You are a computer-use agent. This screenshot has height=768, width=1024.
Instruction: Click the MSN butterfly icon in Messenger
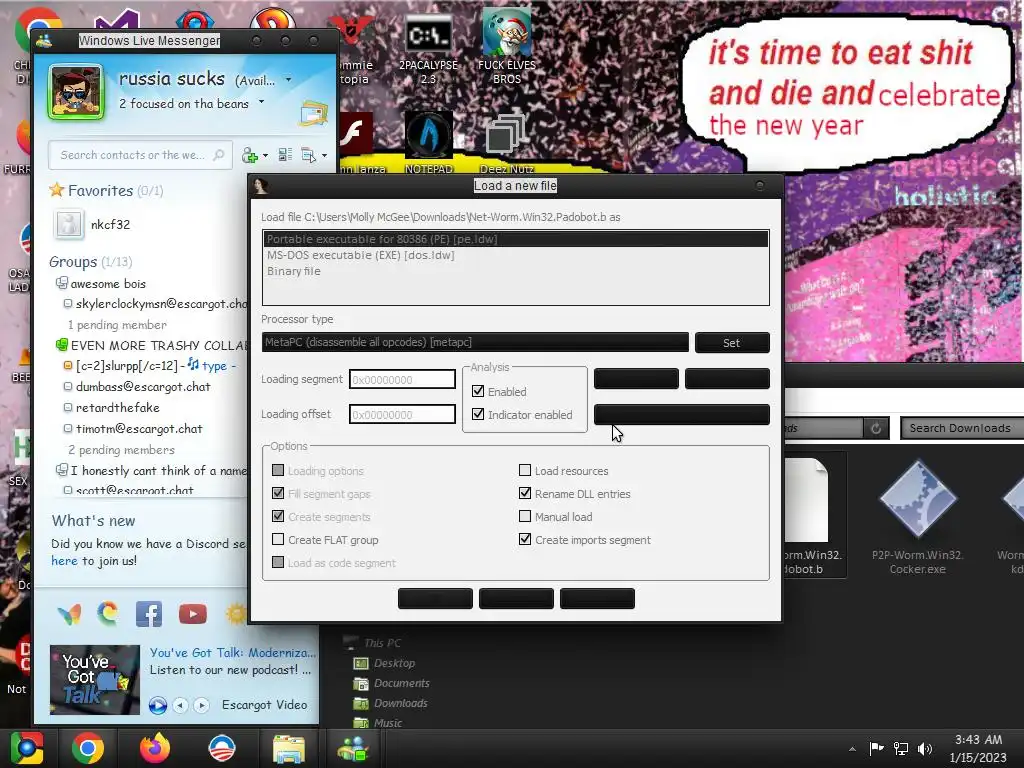(x=69, y=614)
